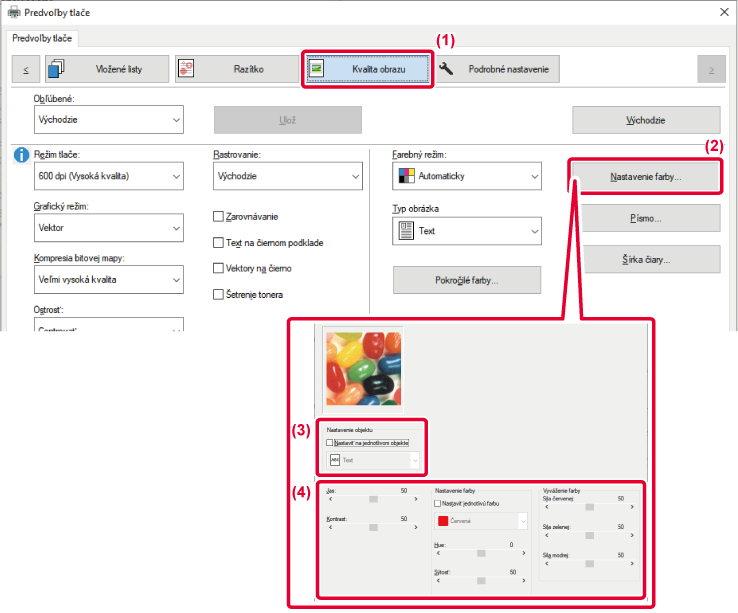
Task: Click the blue info icon beside Režim tlače
Action: pos(20,155)
